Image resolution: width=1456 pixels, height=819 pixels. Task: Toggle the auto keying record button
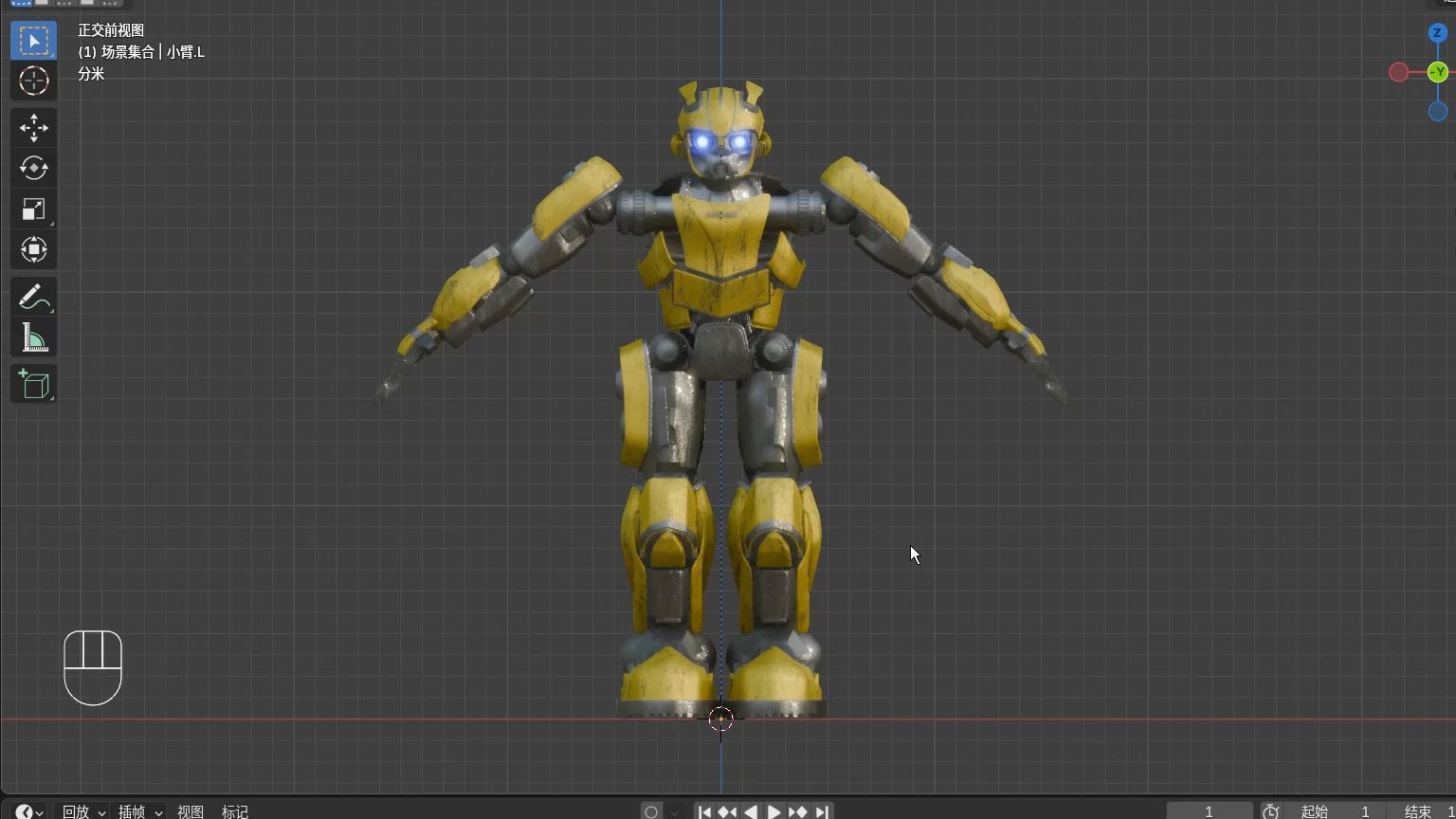click(650, 811)
